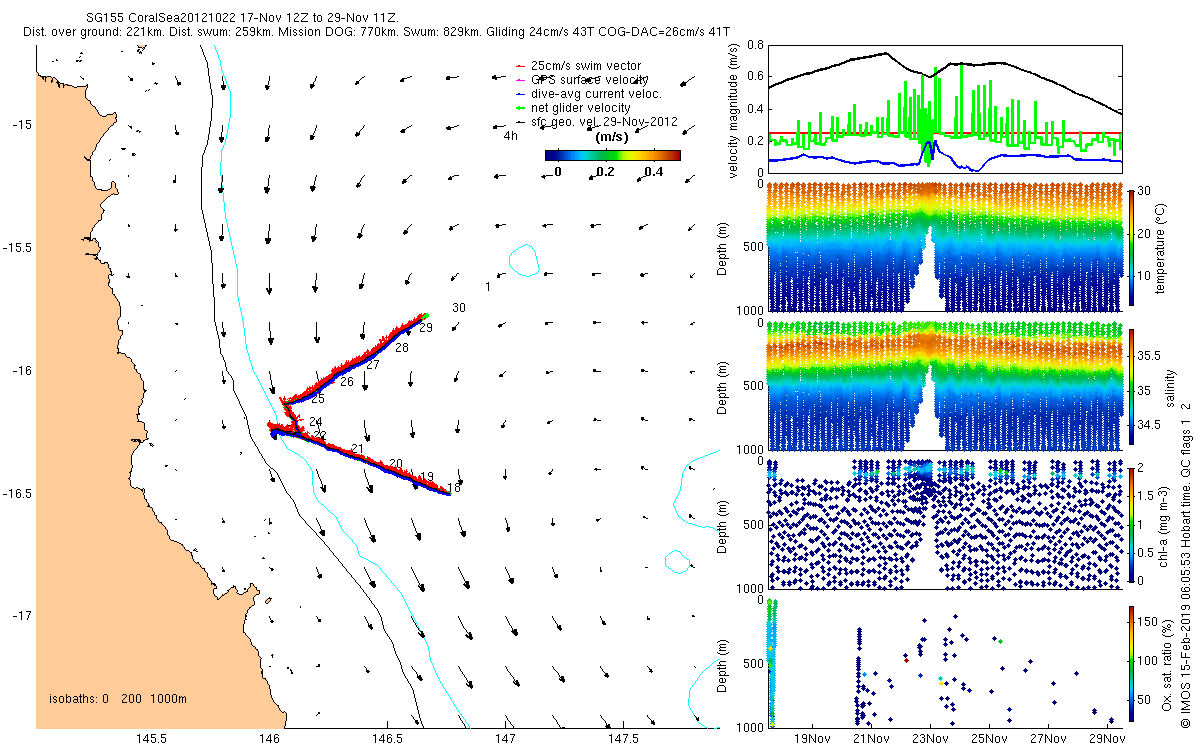This screenshot has width=1200, height=750.
Task: Click the oxygen saturation depth section plot
Action: [x=944, y=663]
